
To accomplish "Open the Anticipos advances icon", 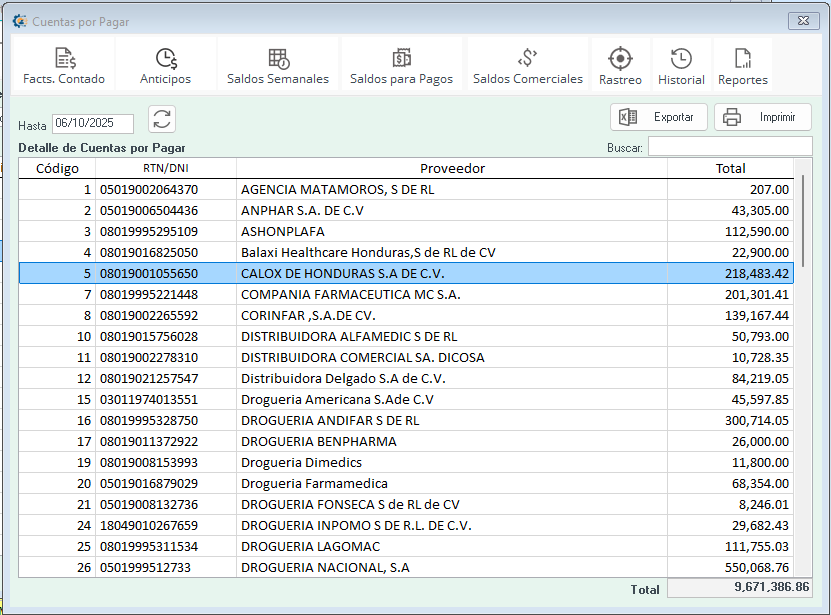I will pyautogui.click(x=165, y=66).
